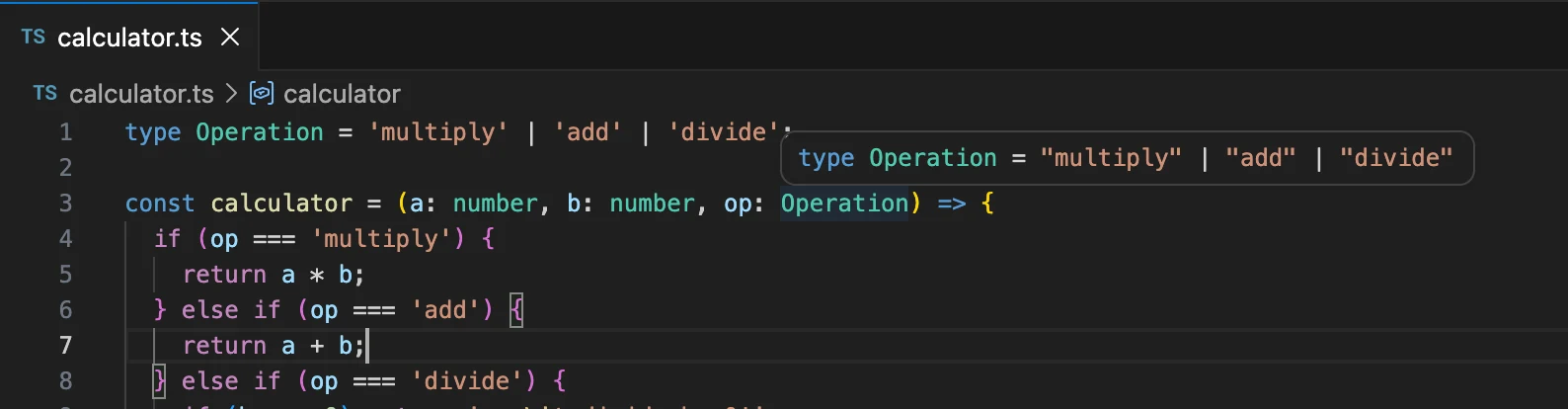Click "multiply" inside the hover tooltip
Viewport: 1568px width, 409px height.
pos(1111,158)
